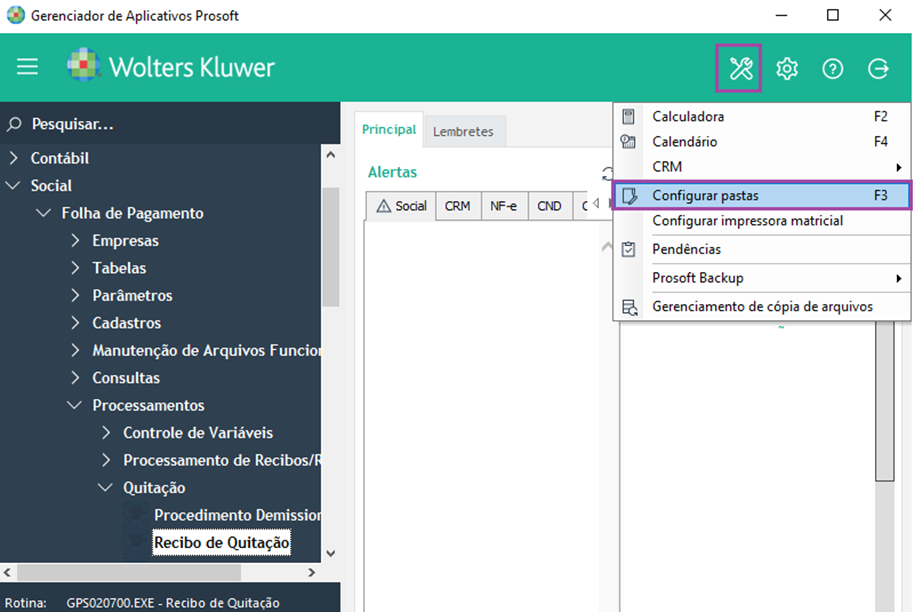Click the right panel vertical scrollbar
The height and width of the screenshot is (612, 914).
[x=884, y=401]
